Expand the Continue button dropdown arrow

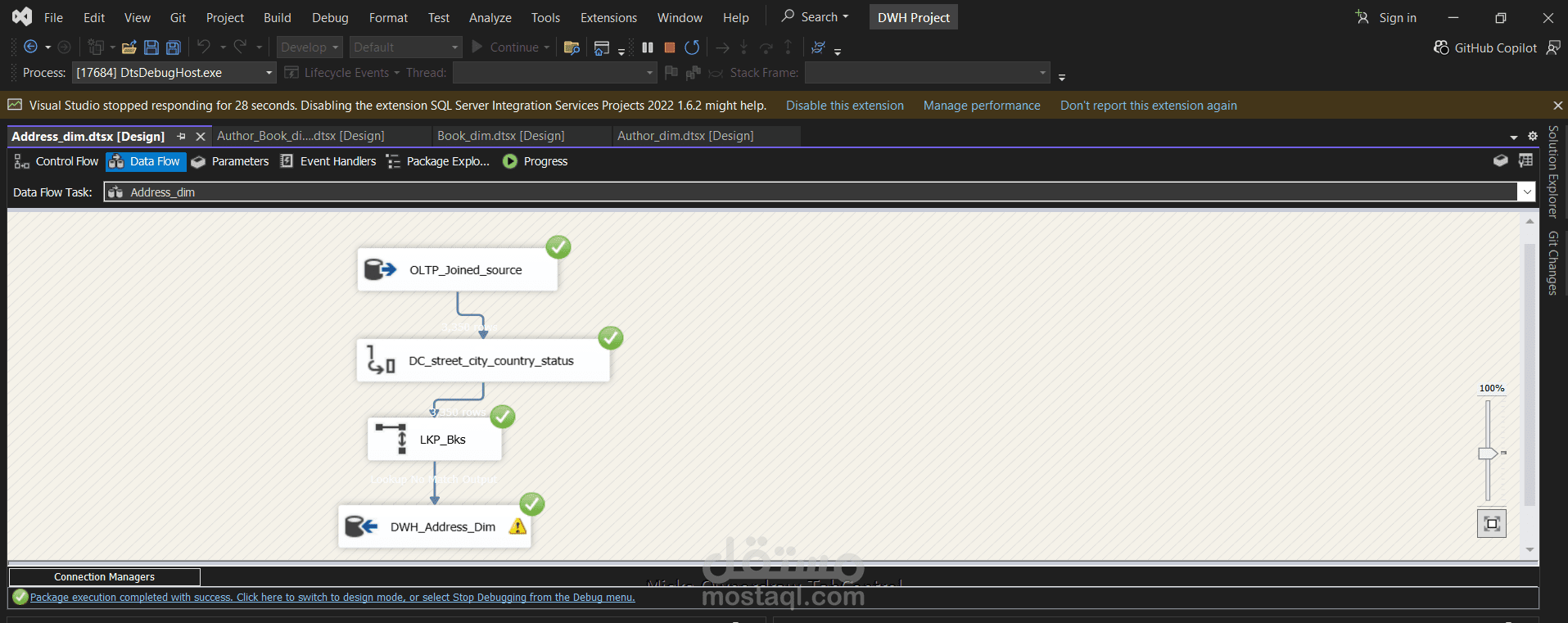pyautogui.click(x=547, y=47)
